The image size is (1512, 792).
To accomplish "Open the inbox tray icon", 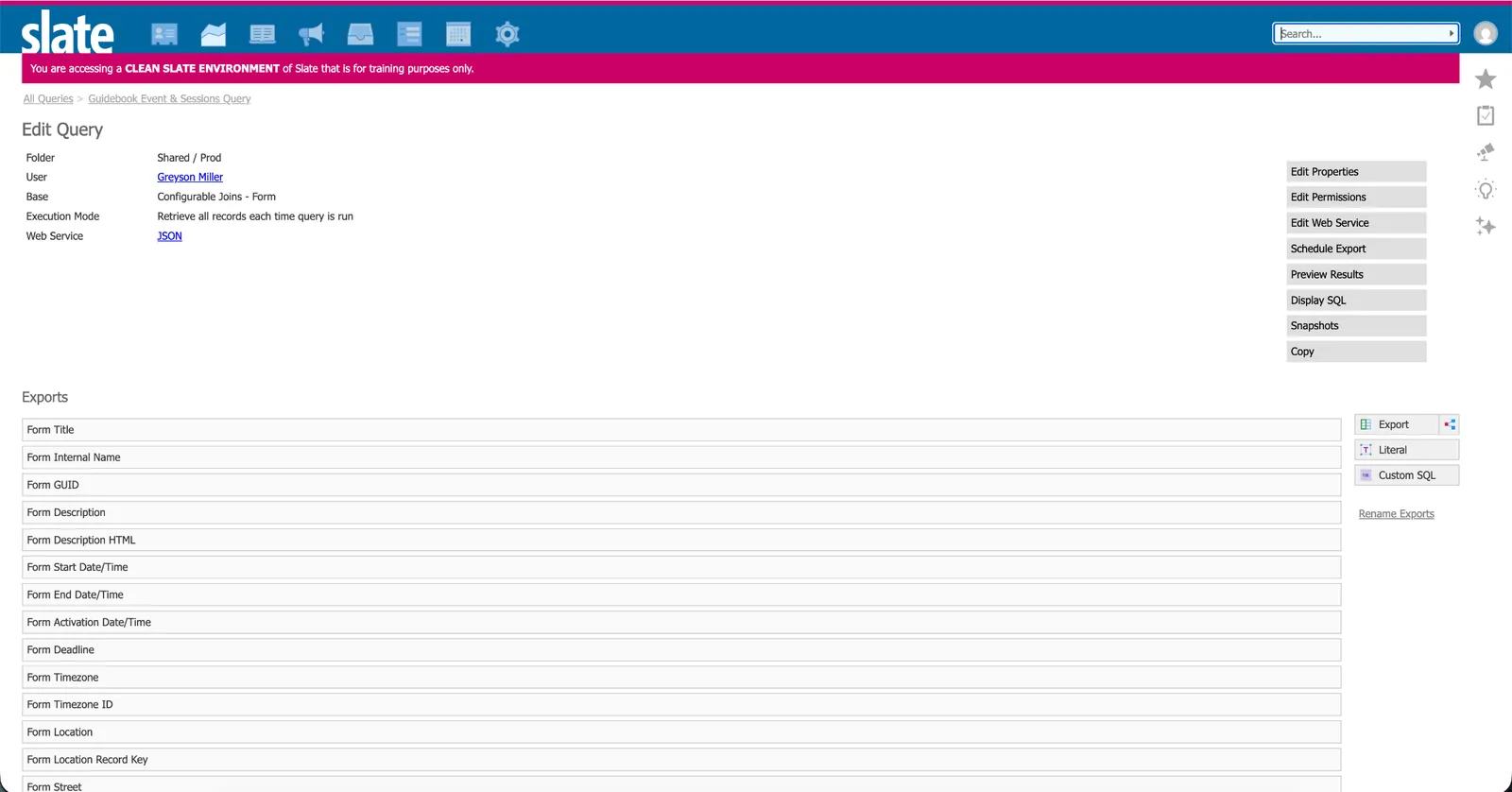I will click(360, 35).
